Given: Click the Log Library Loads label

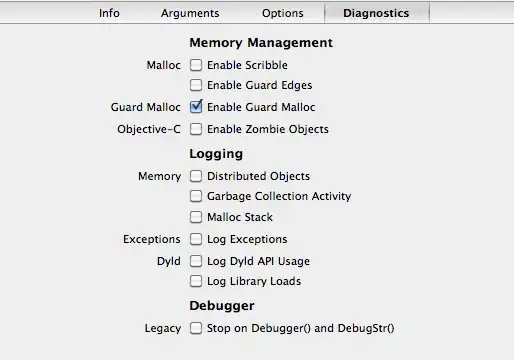Looking at the screenshot, I should click(254, 281).
